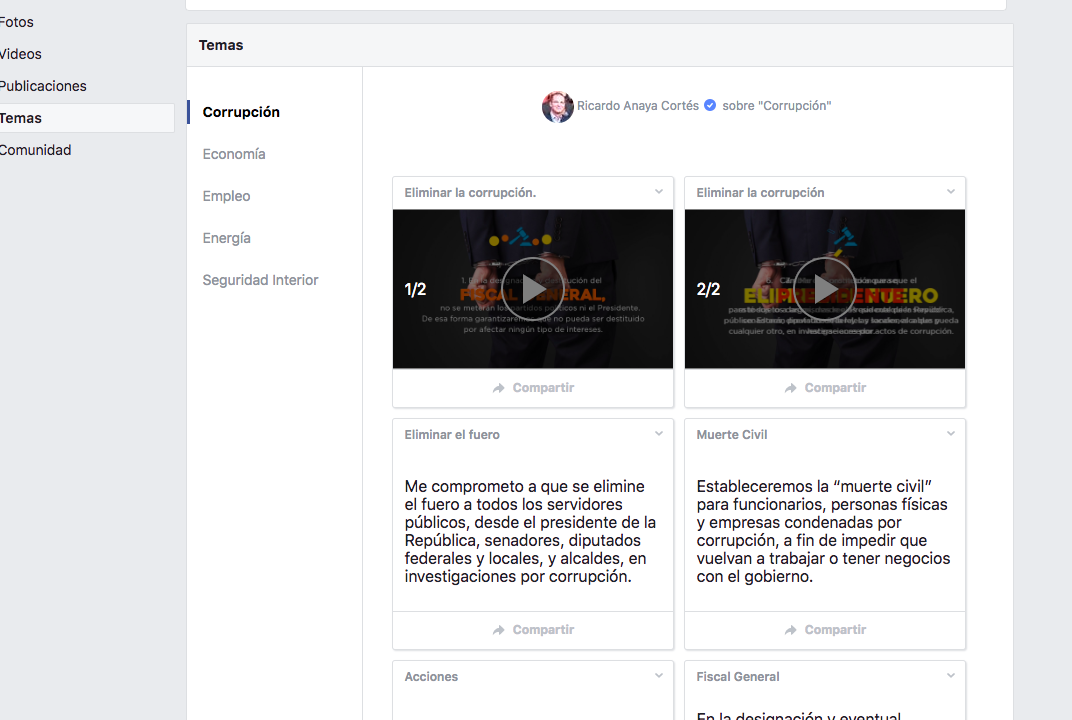1072x720 pixels.
Task: Select the "Seguridad Interior" topic
Action: [x=260, y=279]
